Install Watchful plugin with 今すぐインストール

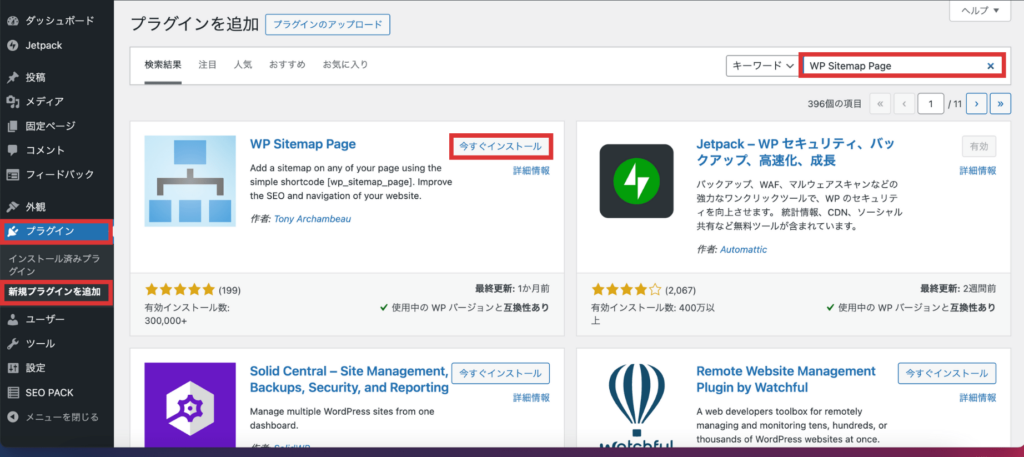[947, 373]
